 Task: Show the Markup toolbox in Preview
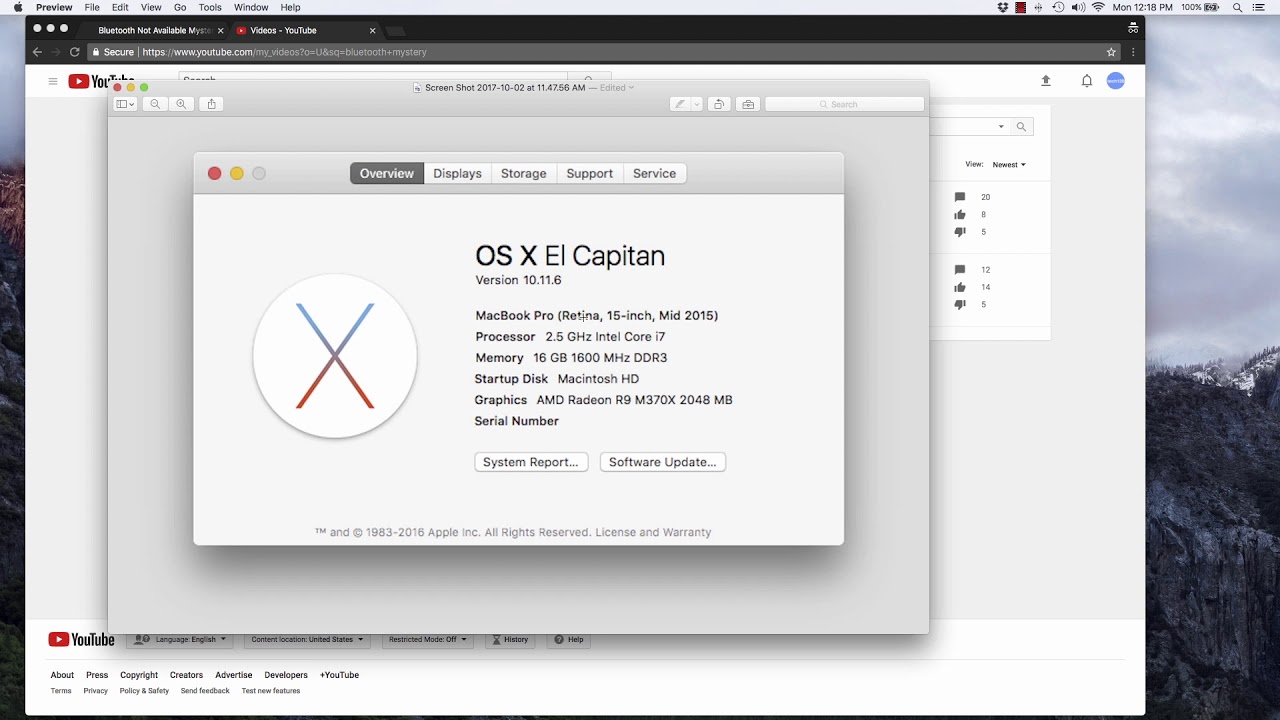(x=748, y=104)
